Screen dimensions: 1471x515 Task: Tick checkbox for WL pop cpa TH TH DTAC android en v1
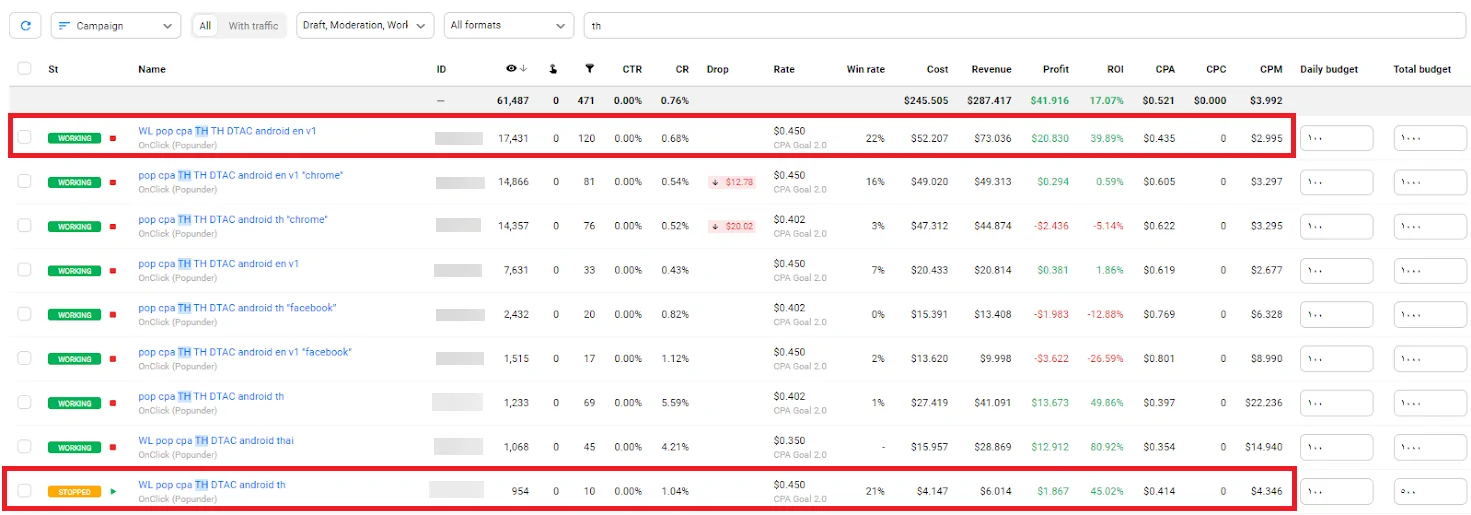[25, 138]
